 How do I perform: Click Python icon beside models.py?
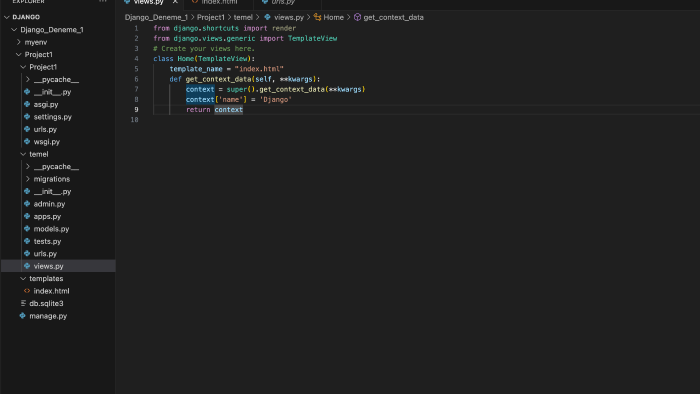[x=27, y=228]
